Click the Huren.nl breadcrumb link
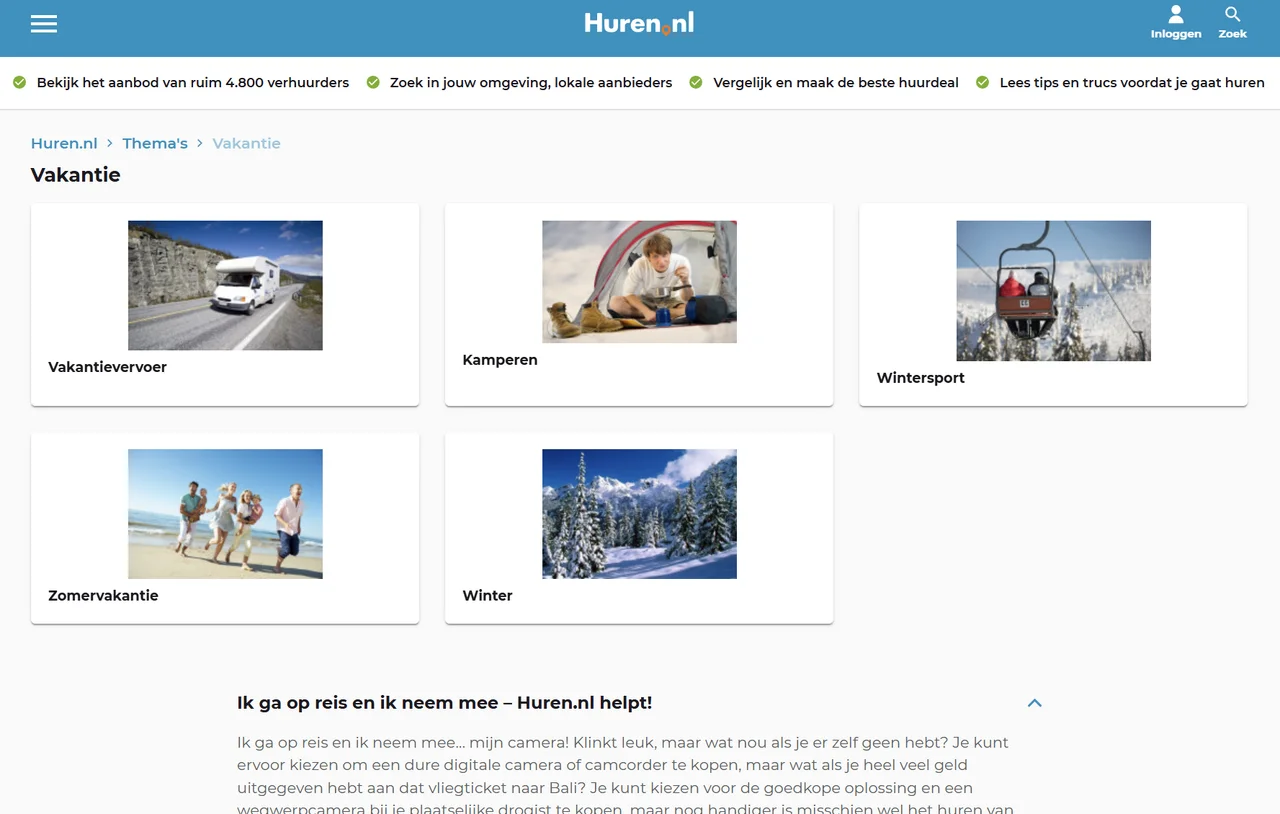Screen dimensions: 1280x814 click(x=64, y=143)
